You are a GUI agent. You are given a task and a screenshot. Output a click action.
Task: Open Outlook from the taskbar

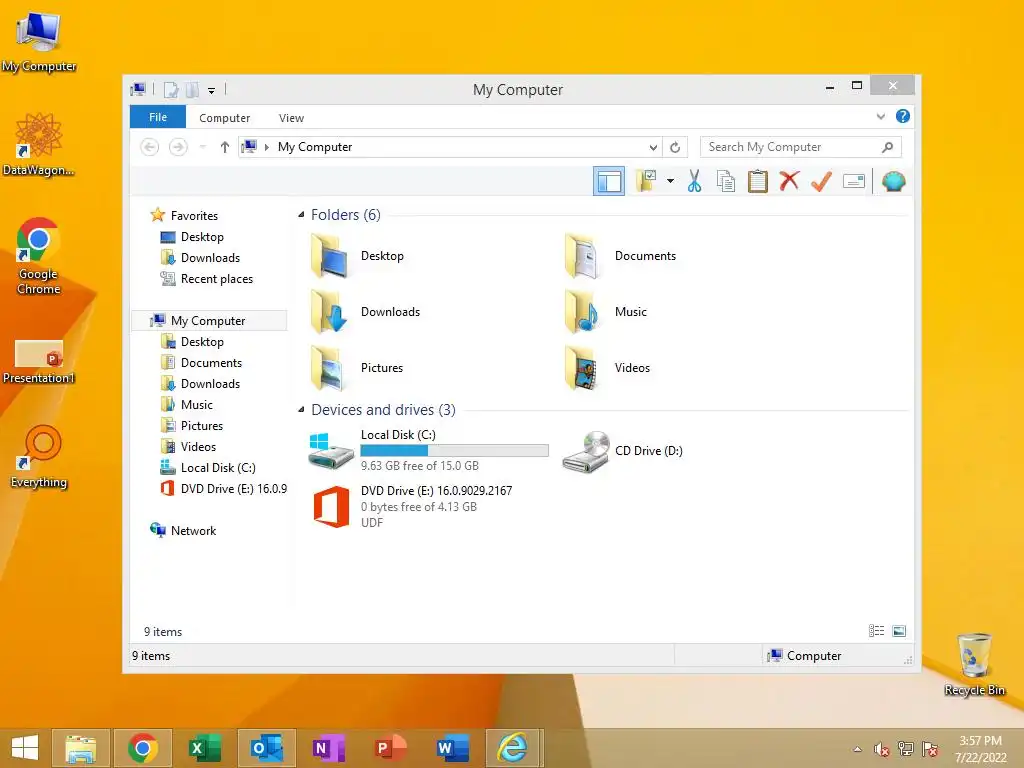[x=266, y=748]
